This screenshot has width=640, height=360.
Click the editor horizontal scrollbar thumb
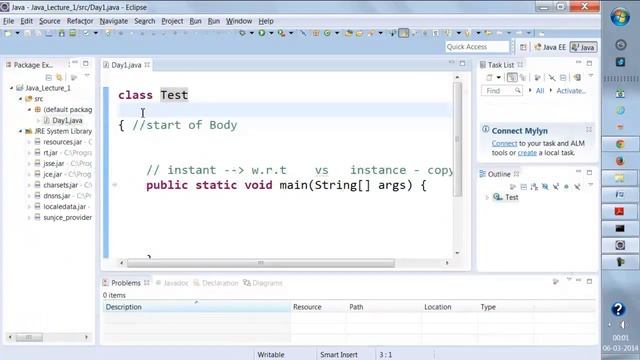pyautogui.click(x=261, y=263)
